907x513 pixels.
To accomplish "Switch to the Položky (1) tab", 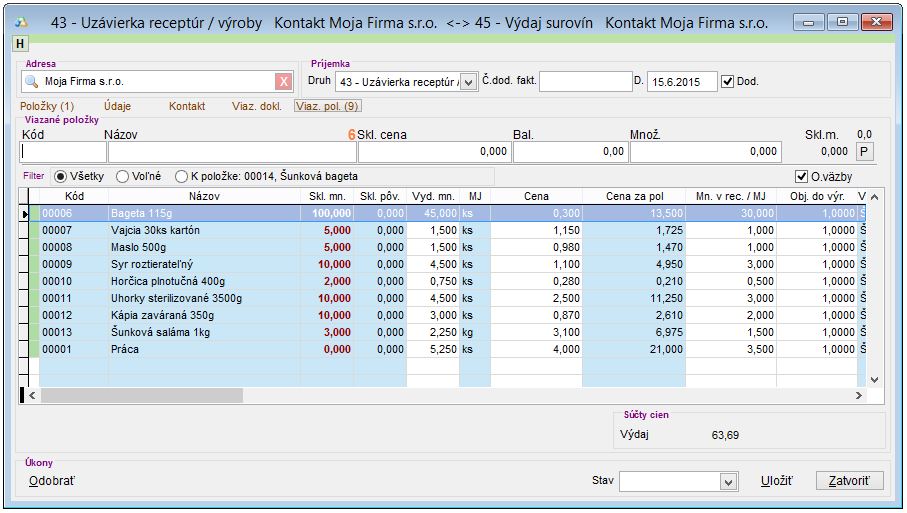I will pos(47,106).
